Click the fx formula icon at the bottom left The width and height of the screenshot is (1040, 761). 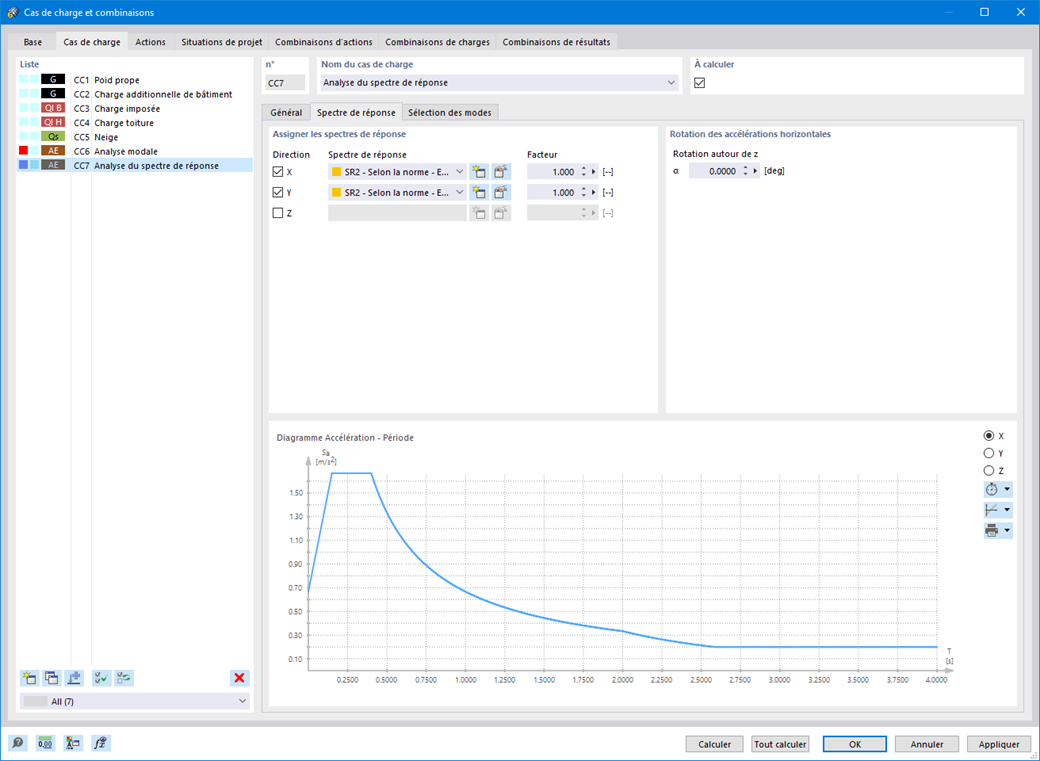pyautogui.click(x=101, y=743)
